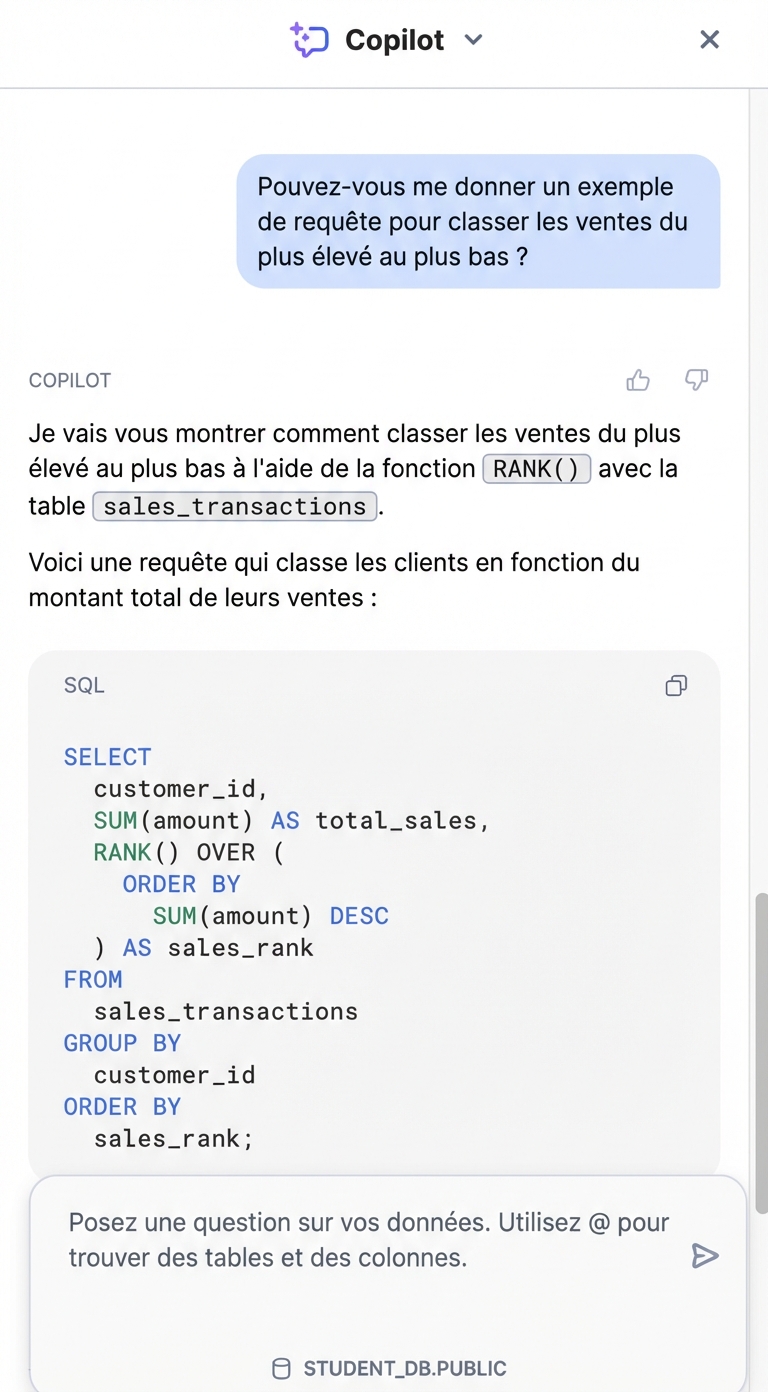Click the Copilot title text

pos(395,40)
